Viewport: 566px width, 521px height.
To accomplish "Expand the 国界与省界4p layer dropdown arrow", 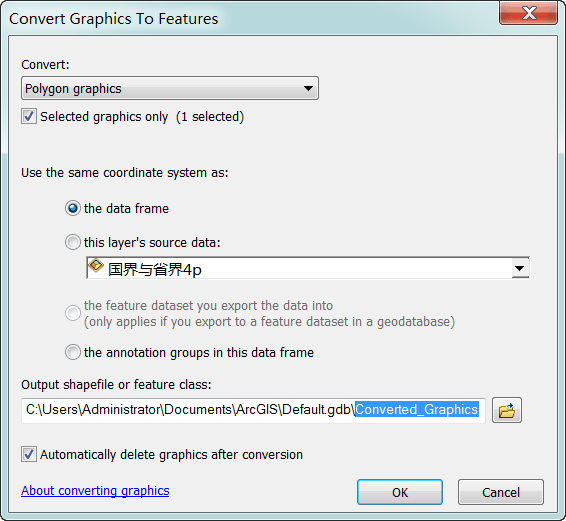I will [520, 268].
